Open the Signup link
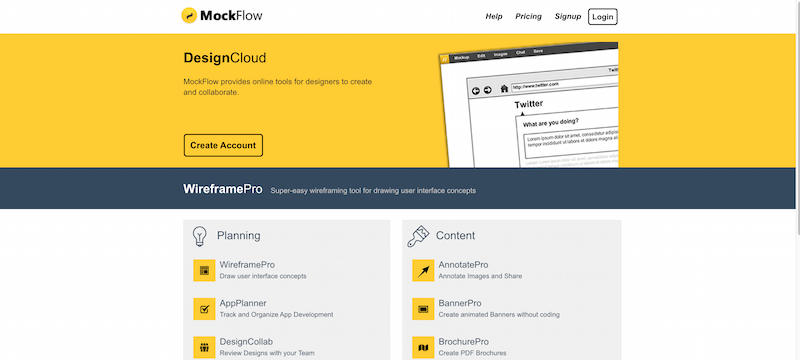Image resolution: width=800 pixels, height=360 pixels. 568,16
